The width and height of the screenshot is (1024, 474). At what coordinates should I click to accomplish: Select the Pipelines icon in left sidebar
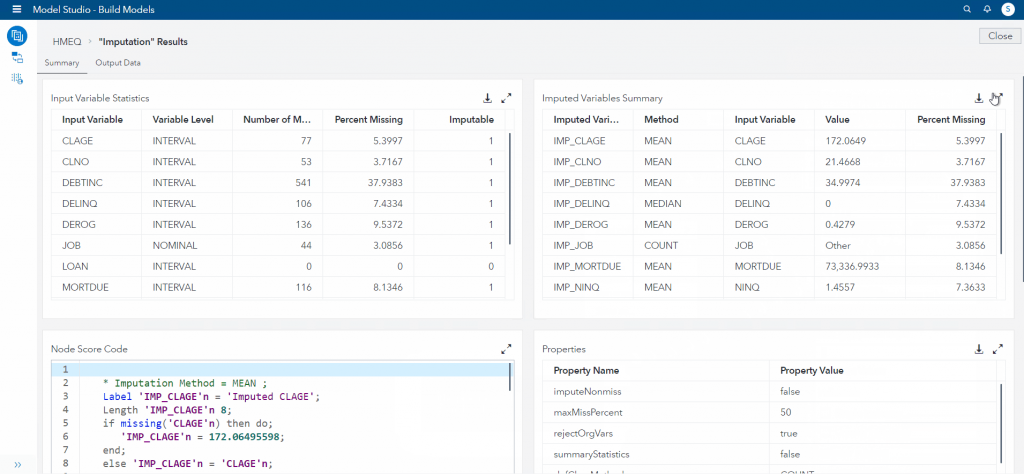pyautogui.click(x=17, y=58)
